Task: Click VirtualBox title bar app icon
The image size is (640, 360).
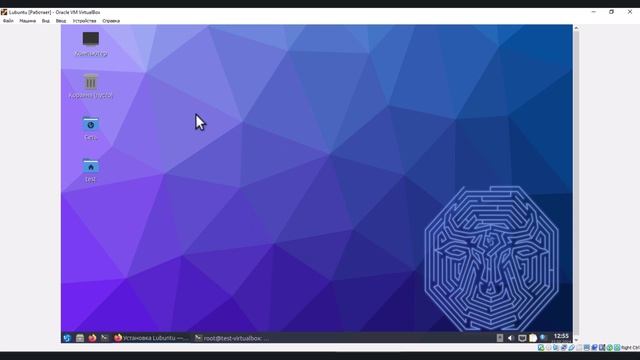Action: [x=4, y=12]
